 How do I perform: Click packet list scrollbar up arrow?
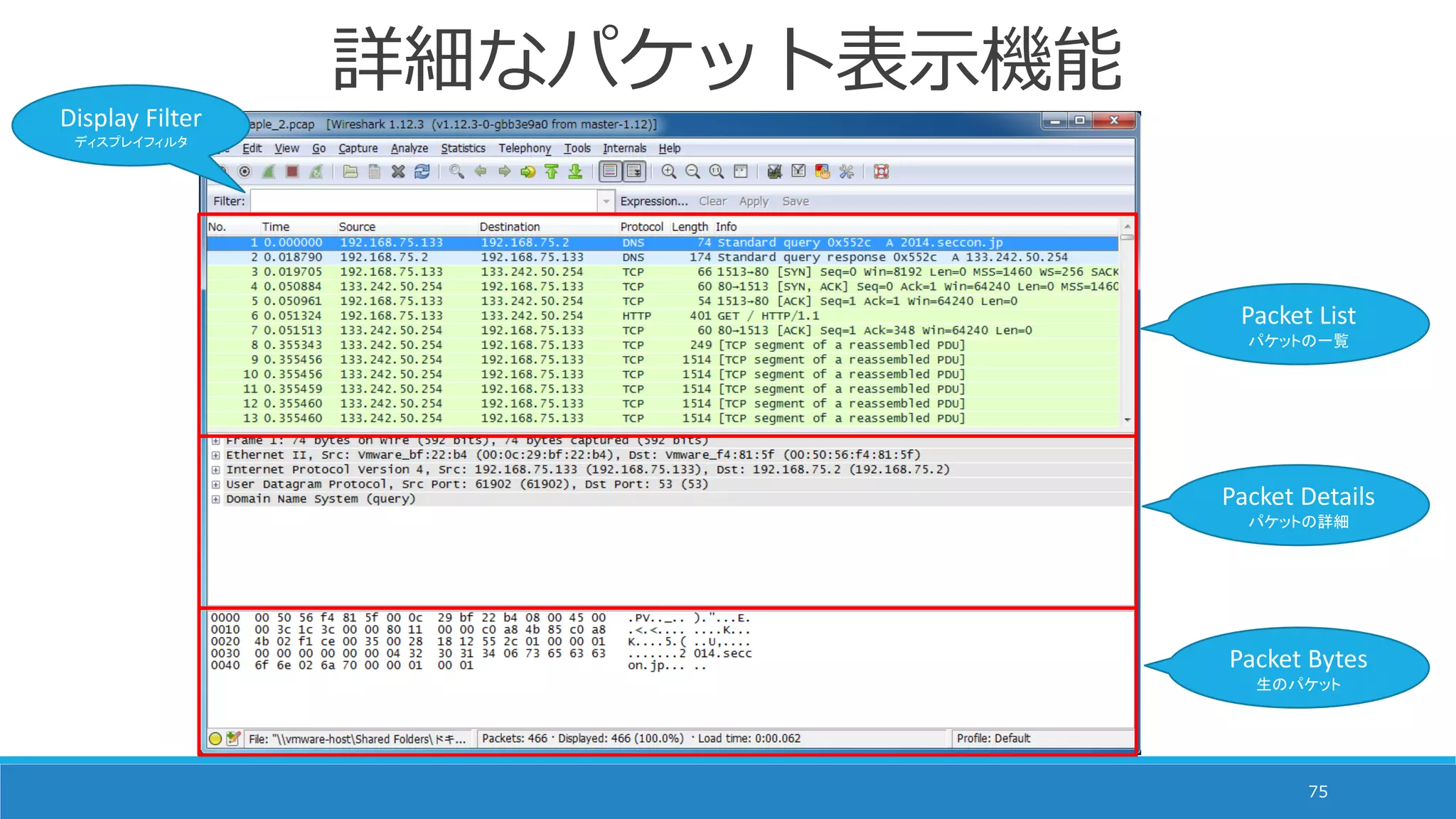[x=1127, y=226]
